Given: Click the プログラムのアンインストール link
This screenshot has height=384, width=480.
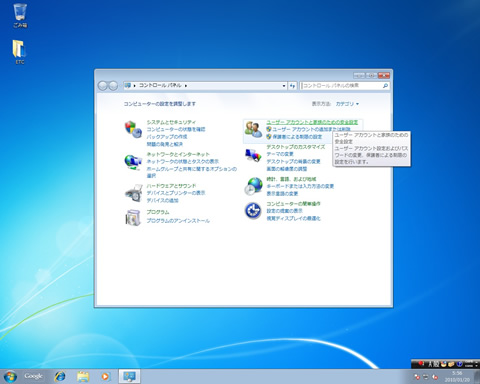Looking at the screenshot, I should click(178, 221).
